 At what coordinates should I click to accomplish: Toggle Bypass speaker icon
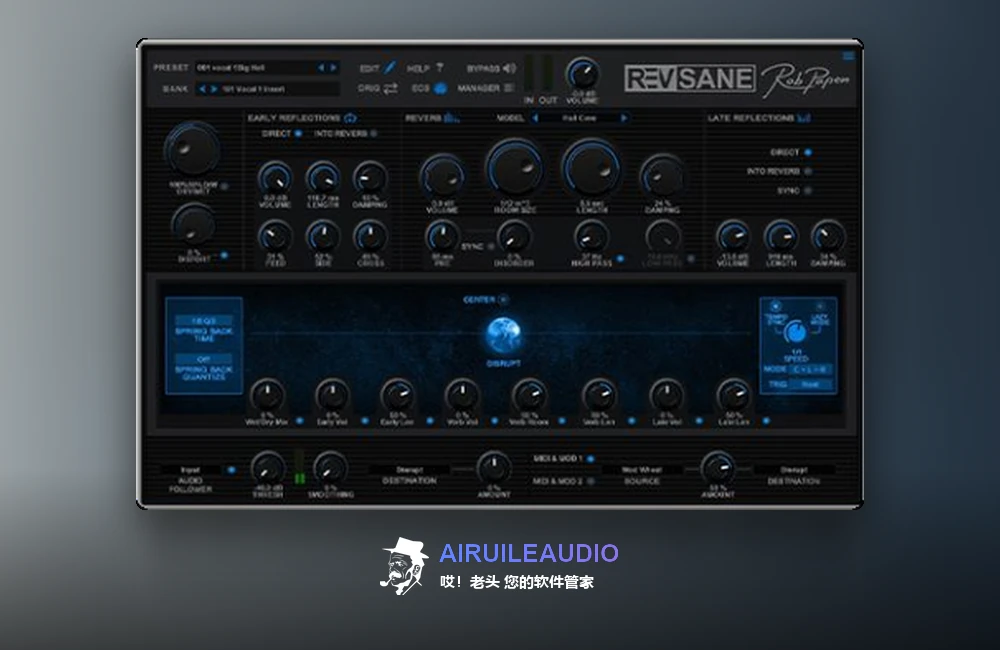point(509,68)
